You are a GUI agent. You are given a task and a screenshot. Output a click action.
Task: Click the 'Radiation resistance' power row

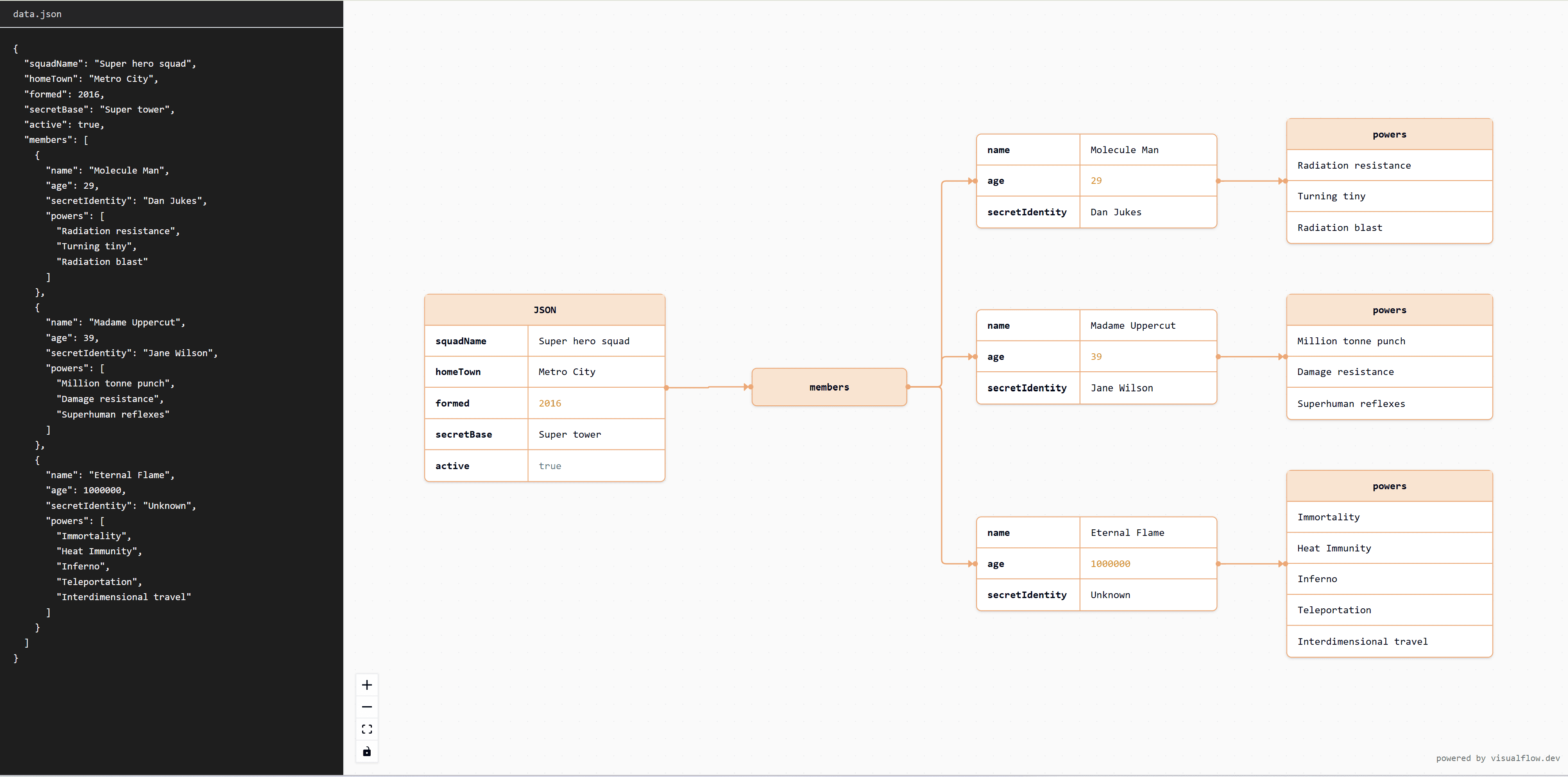point(1389,165)
